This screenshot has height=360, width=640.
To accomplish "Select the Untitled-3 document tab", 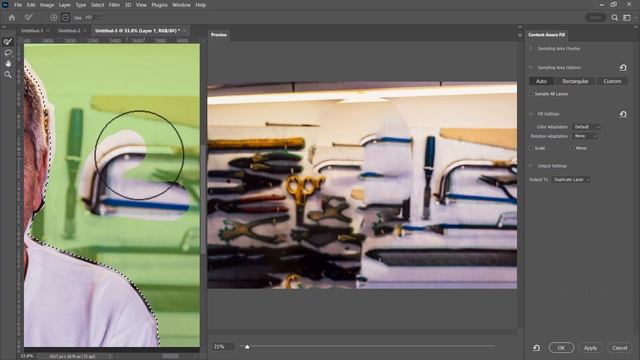I will 137,31.
